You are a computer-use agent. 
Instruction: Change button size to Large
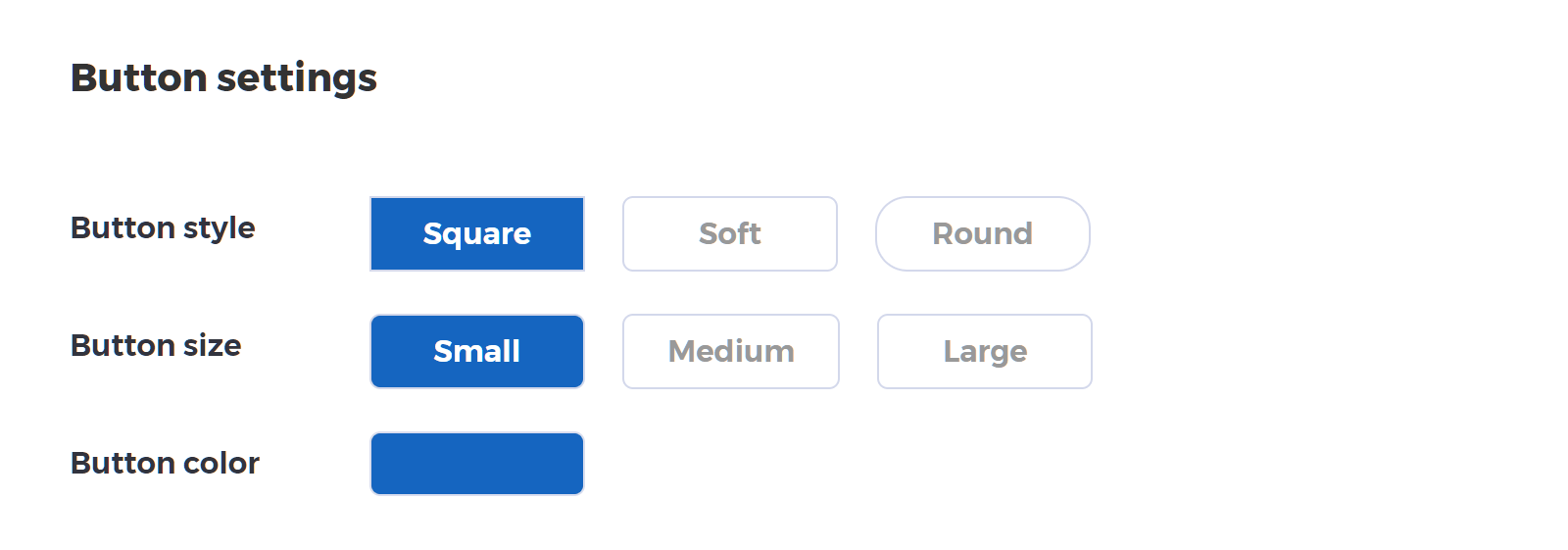click(x=985, y=351)
